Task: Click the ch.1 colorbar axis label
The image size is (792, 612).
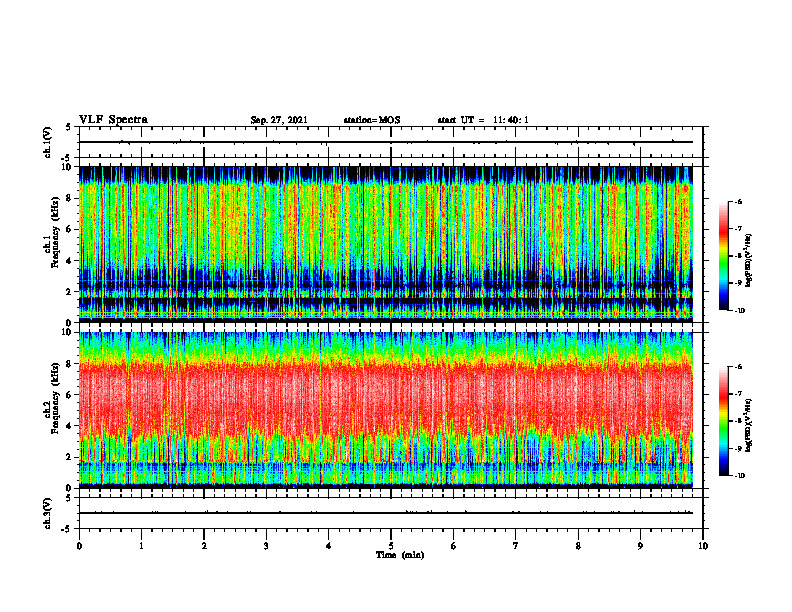Action: 750,260
